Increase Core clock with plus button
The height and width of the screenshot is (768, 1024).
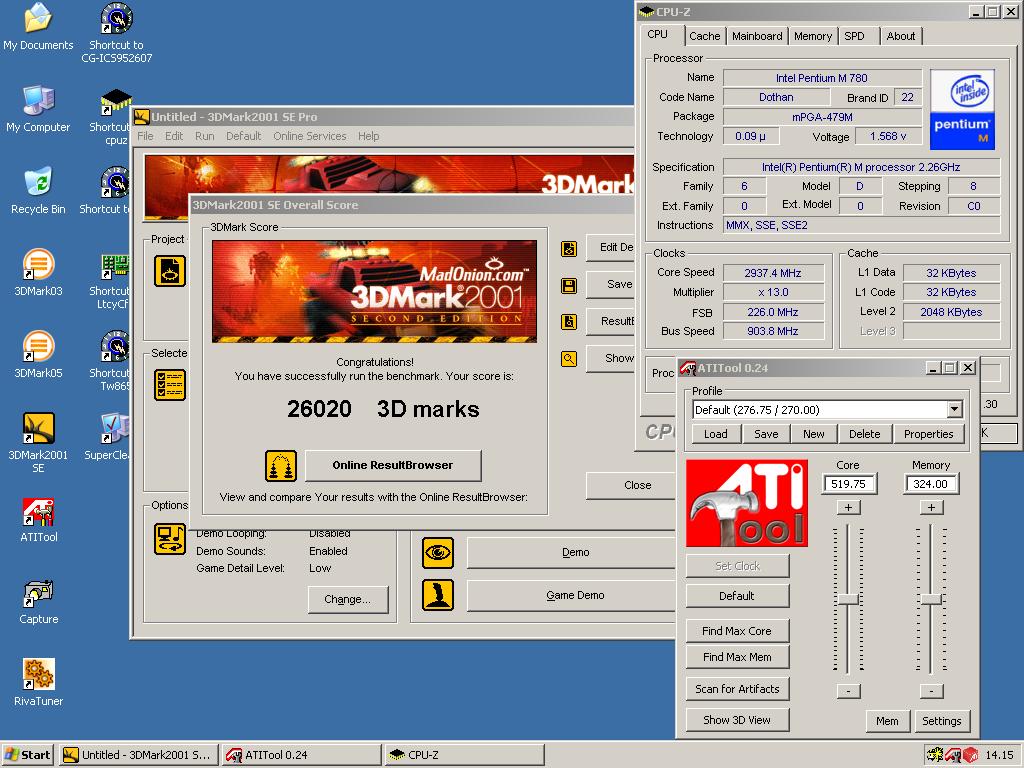pos(848,507)
